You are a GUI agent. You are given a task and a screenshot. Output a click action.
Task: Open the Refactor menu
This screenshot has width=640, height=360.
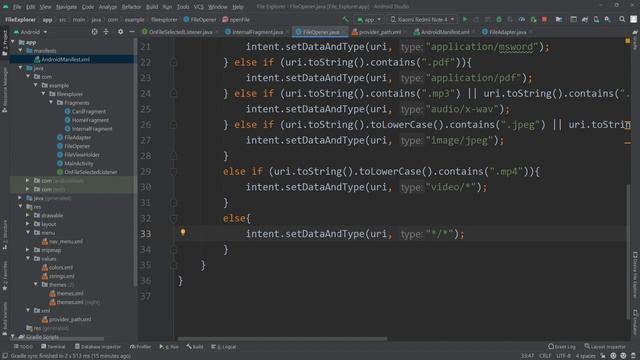point(131,7)
